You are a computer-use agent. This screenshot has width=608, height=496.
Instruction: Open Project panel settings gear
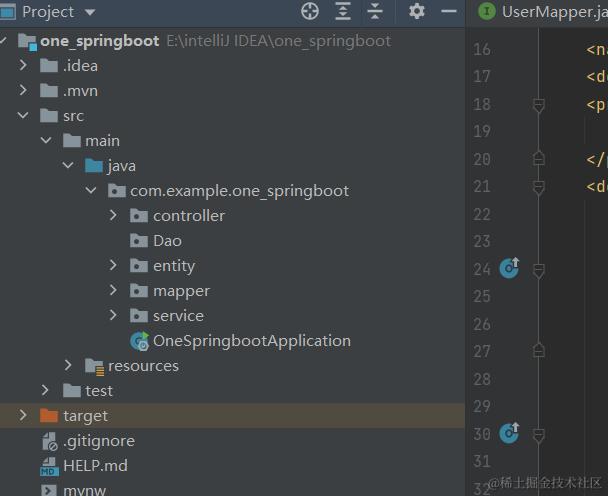(x=417, y=12)
